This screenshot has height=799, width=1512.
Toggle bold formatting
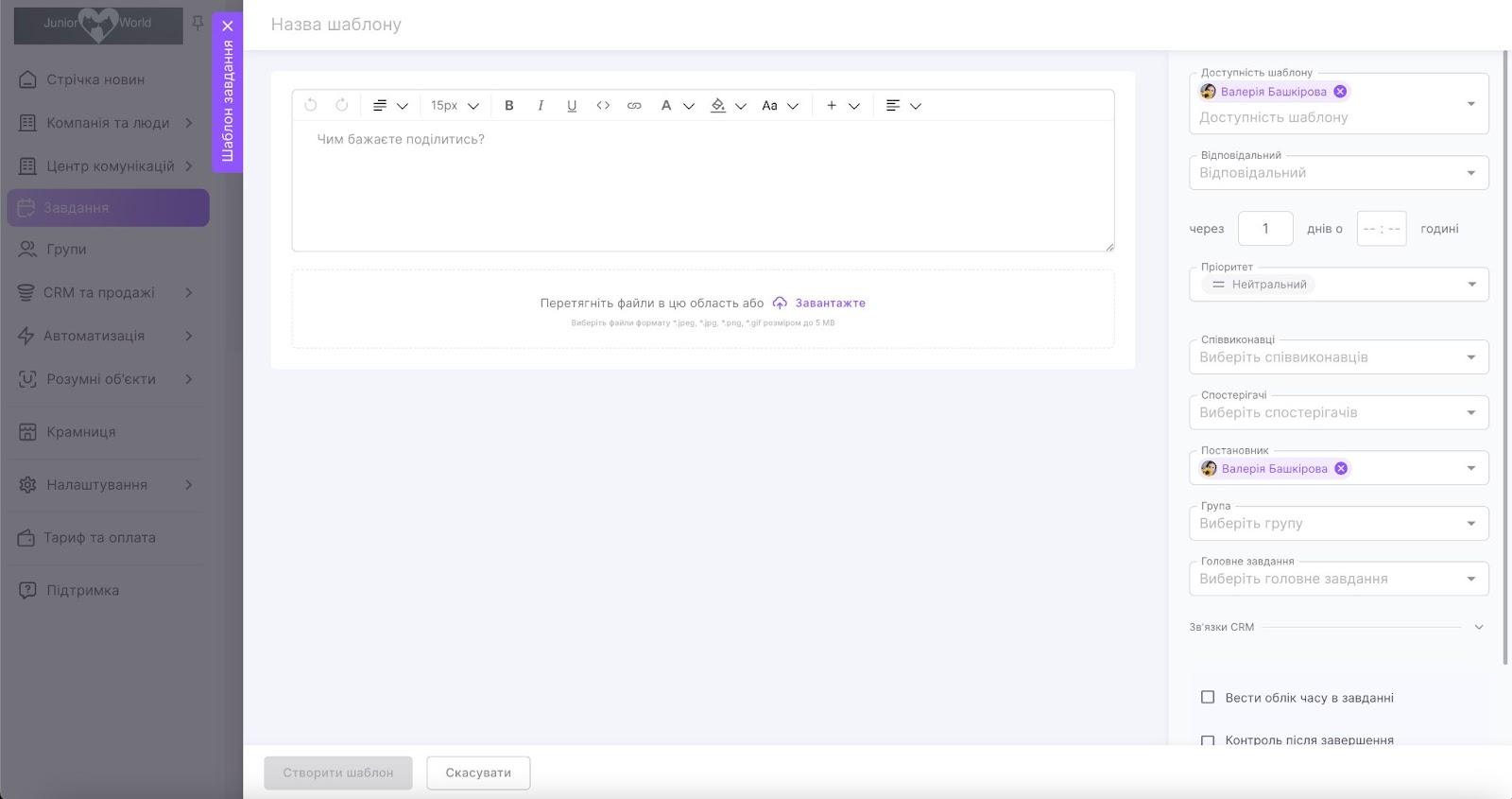pyautogui.click(x=509, y=106)
